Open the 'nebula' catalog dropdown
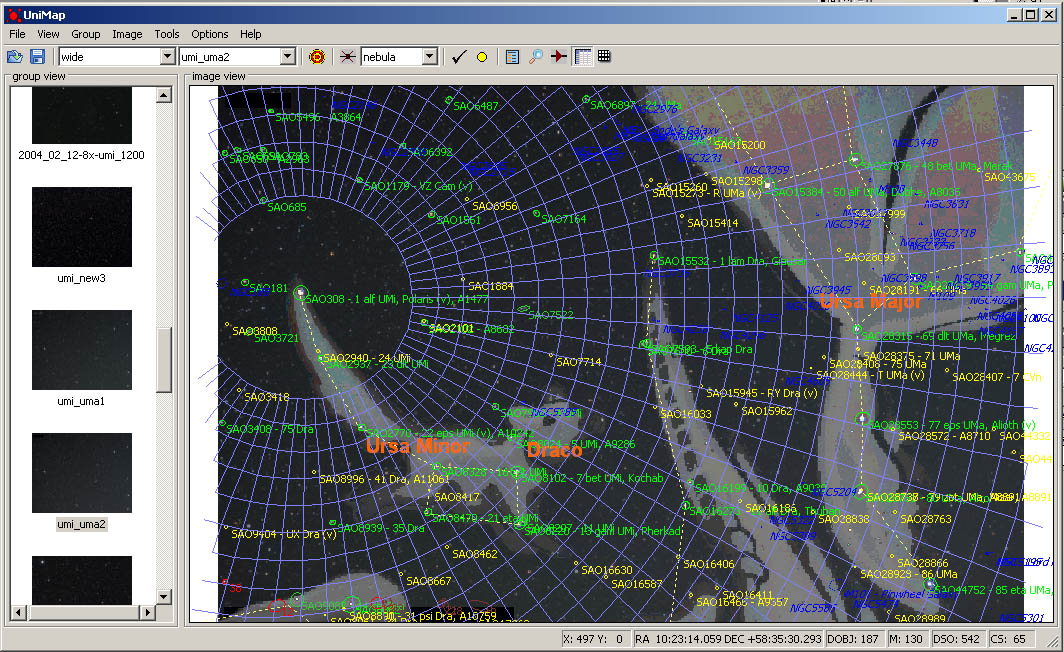The image size is (1064, 652). pyautogui.click(x=429, y=57)
